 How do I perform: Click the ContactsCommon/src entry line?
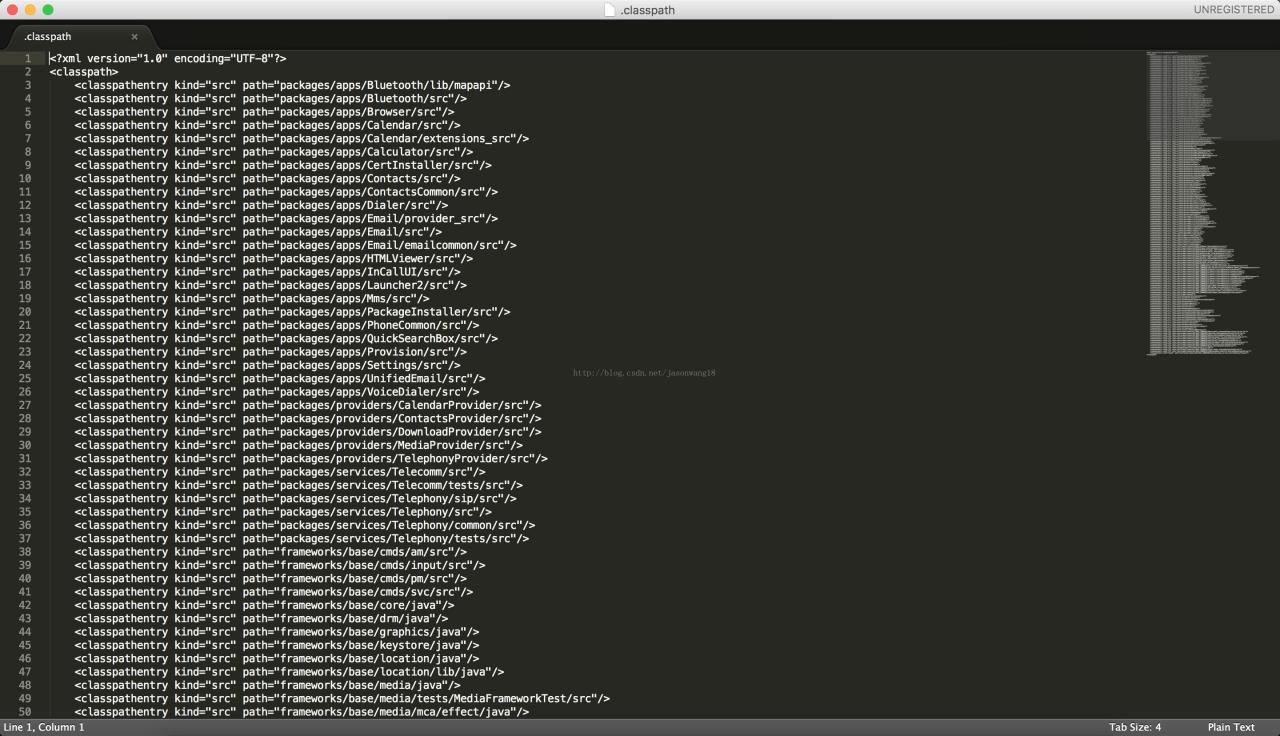286,192
